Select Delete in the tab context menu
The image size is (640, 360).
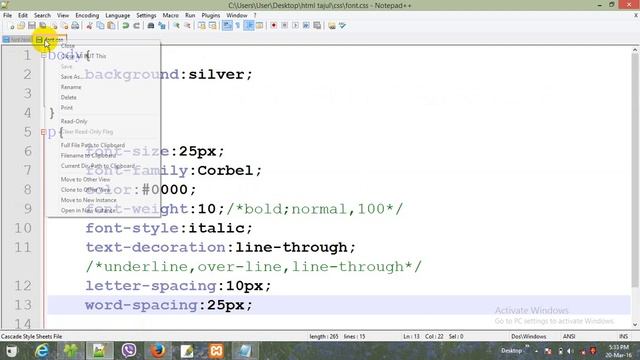tap(69, 98)
